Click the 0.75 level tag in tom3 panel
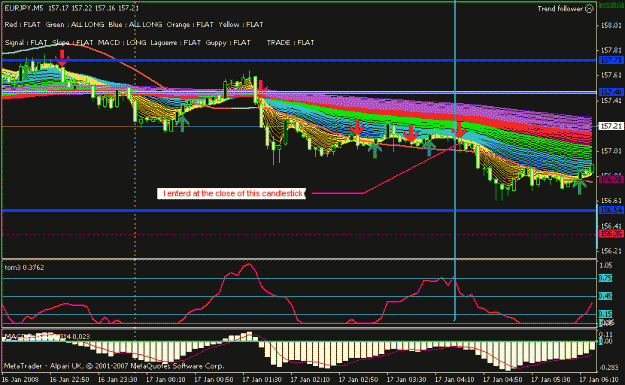 pyautogui.click(x=605, y=278)
